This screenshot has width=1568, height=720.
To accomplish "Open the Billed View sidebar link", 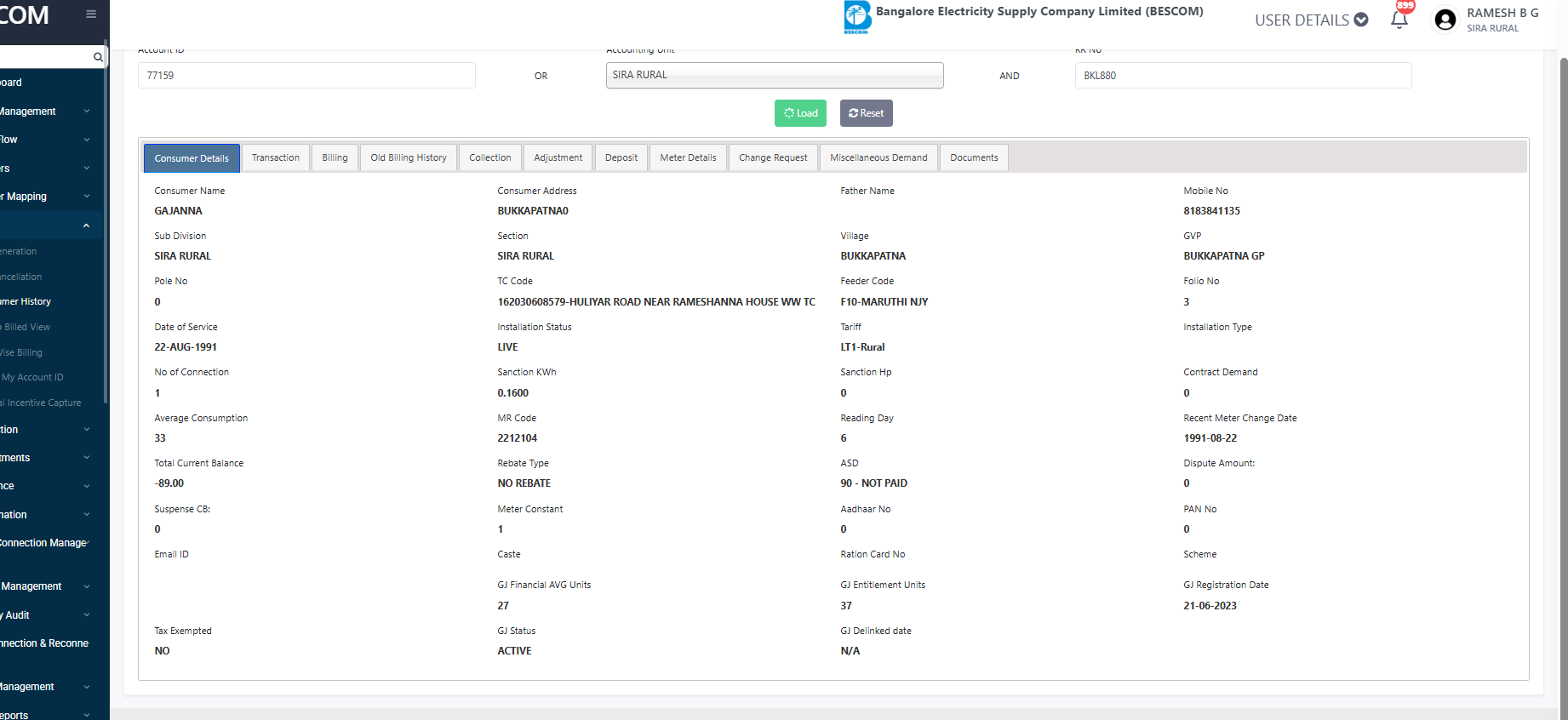I will pos(27,327).
